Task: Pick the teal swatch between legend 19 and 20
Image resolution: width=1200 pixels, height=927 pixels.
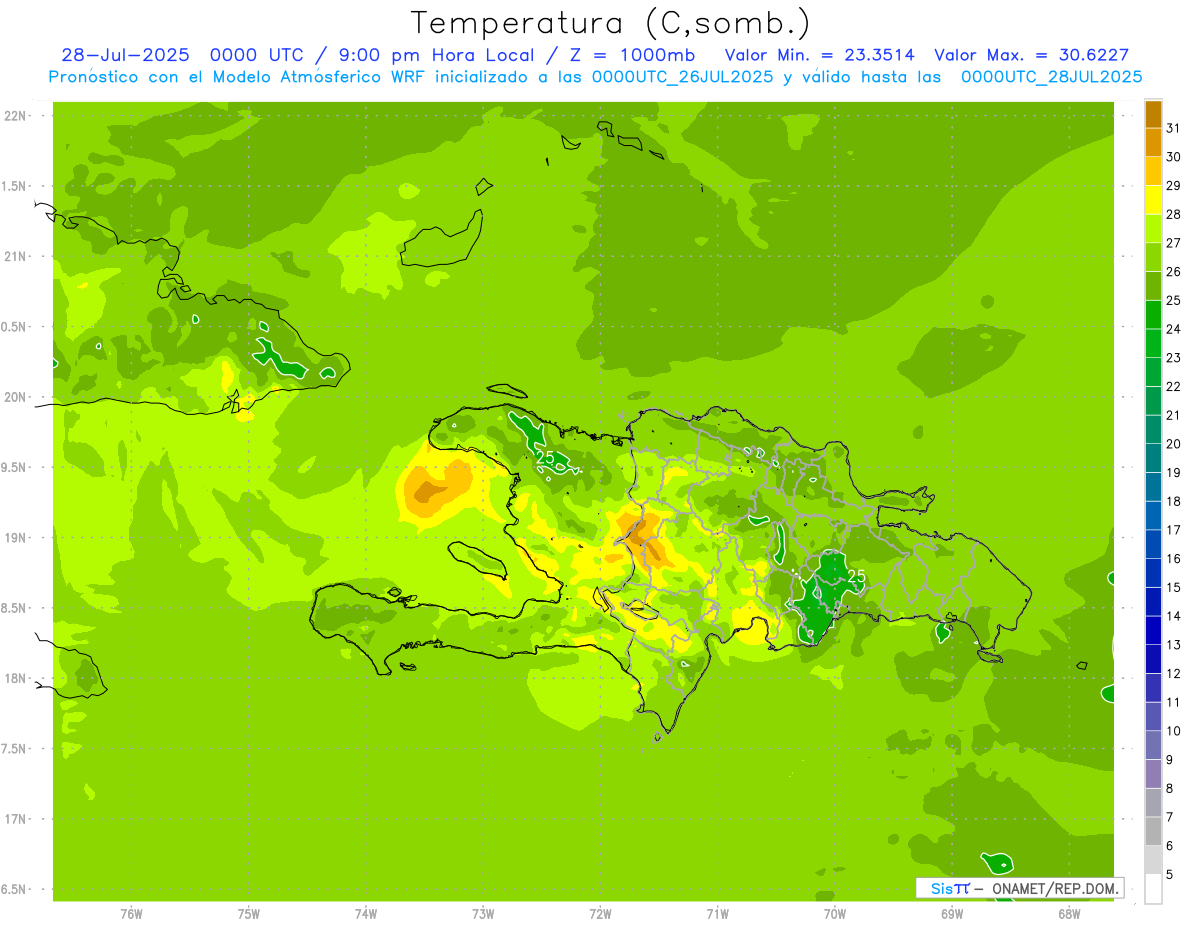Action: 1153,458
